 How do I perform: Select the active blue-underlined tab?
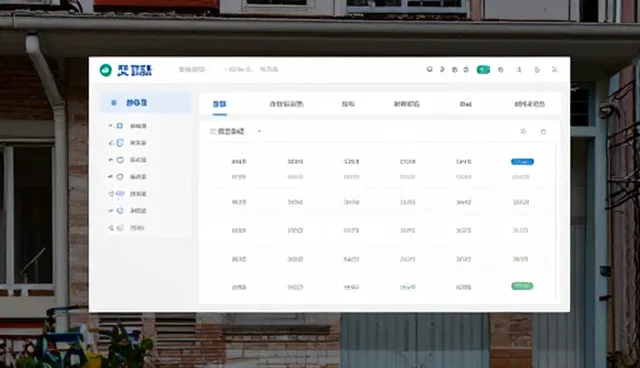coord(220,104)
